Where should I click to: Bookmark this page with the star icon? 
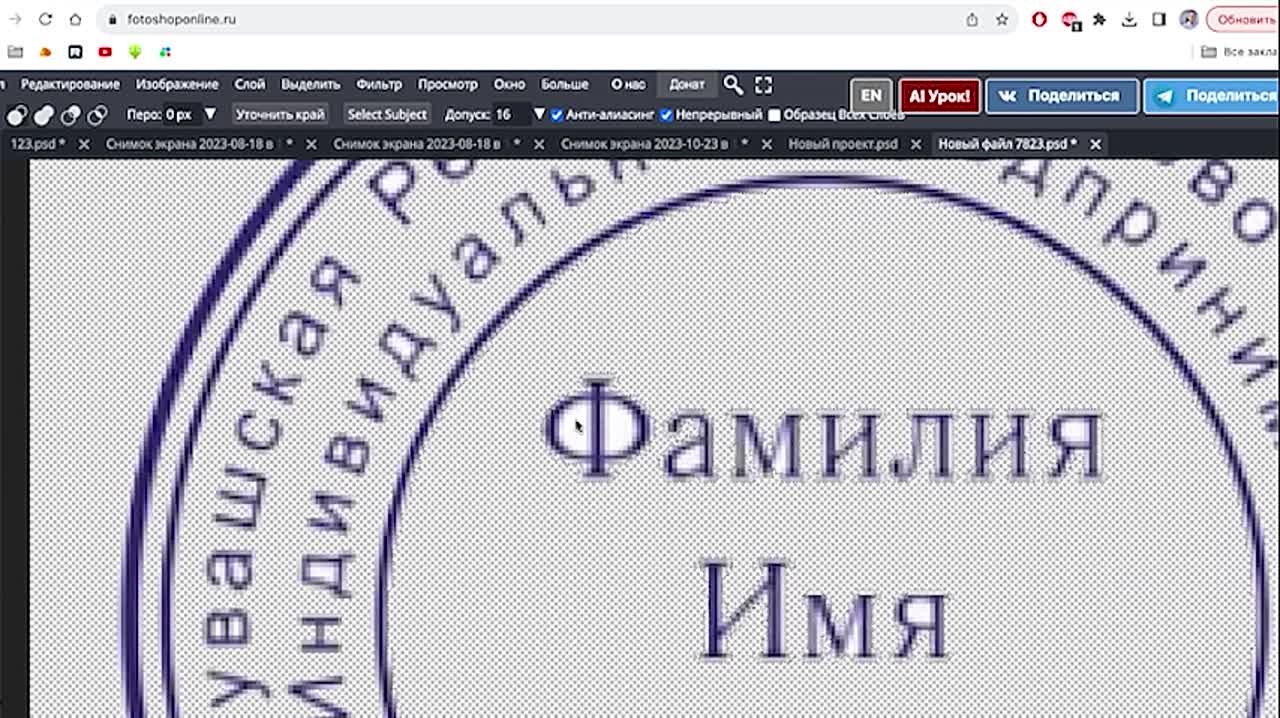coord(1002,19)
